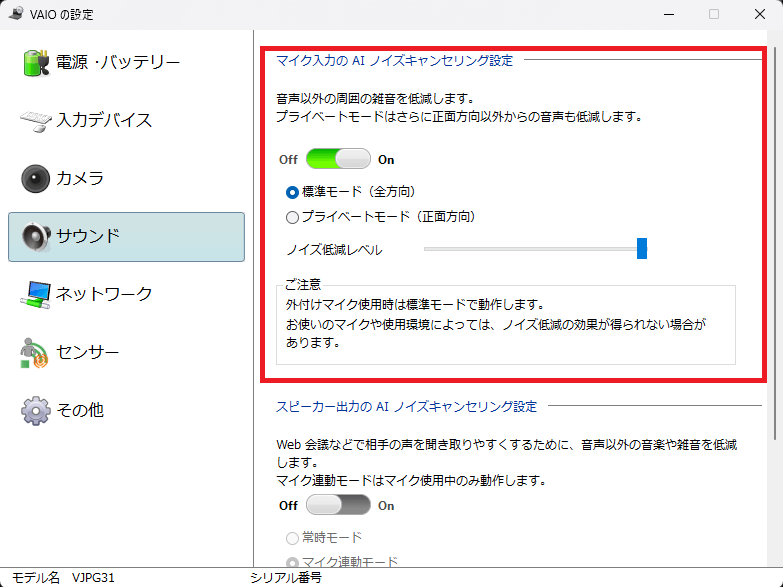
Task: Minimize the VAIO の設定 window
Action: click(669, 14)
